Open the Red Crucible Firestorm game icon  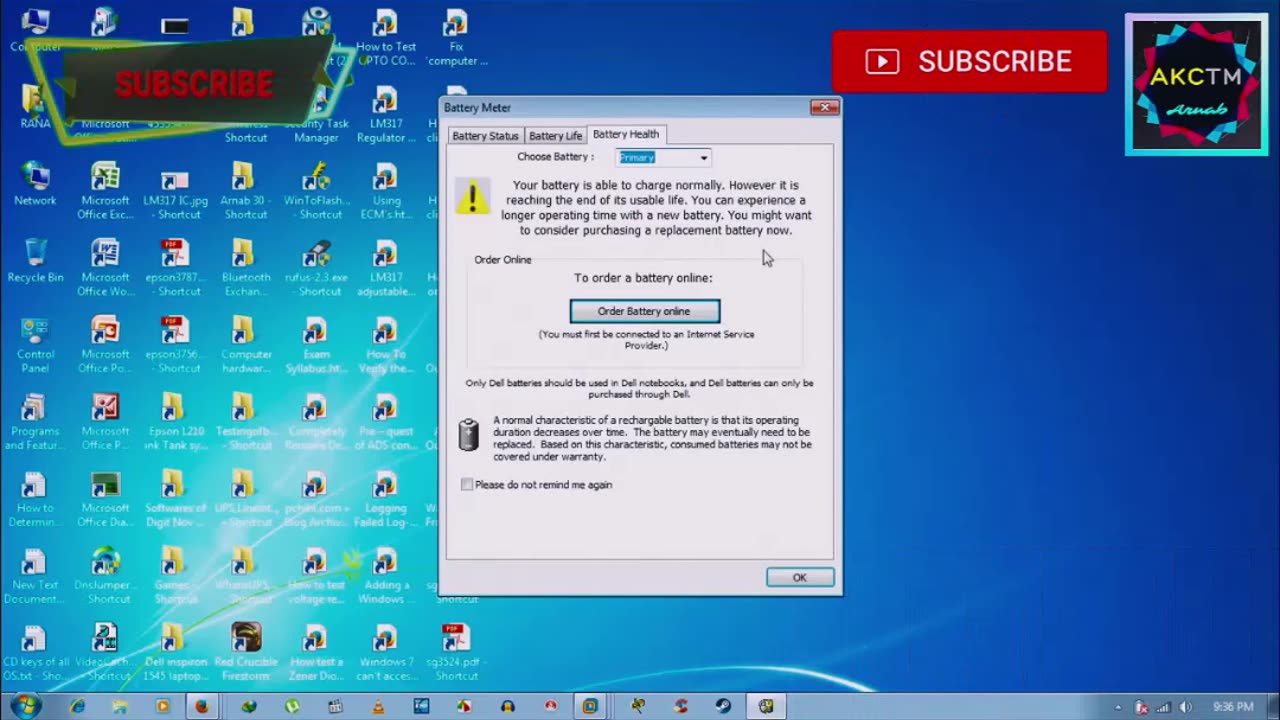246,651
